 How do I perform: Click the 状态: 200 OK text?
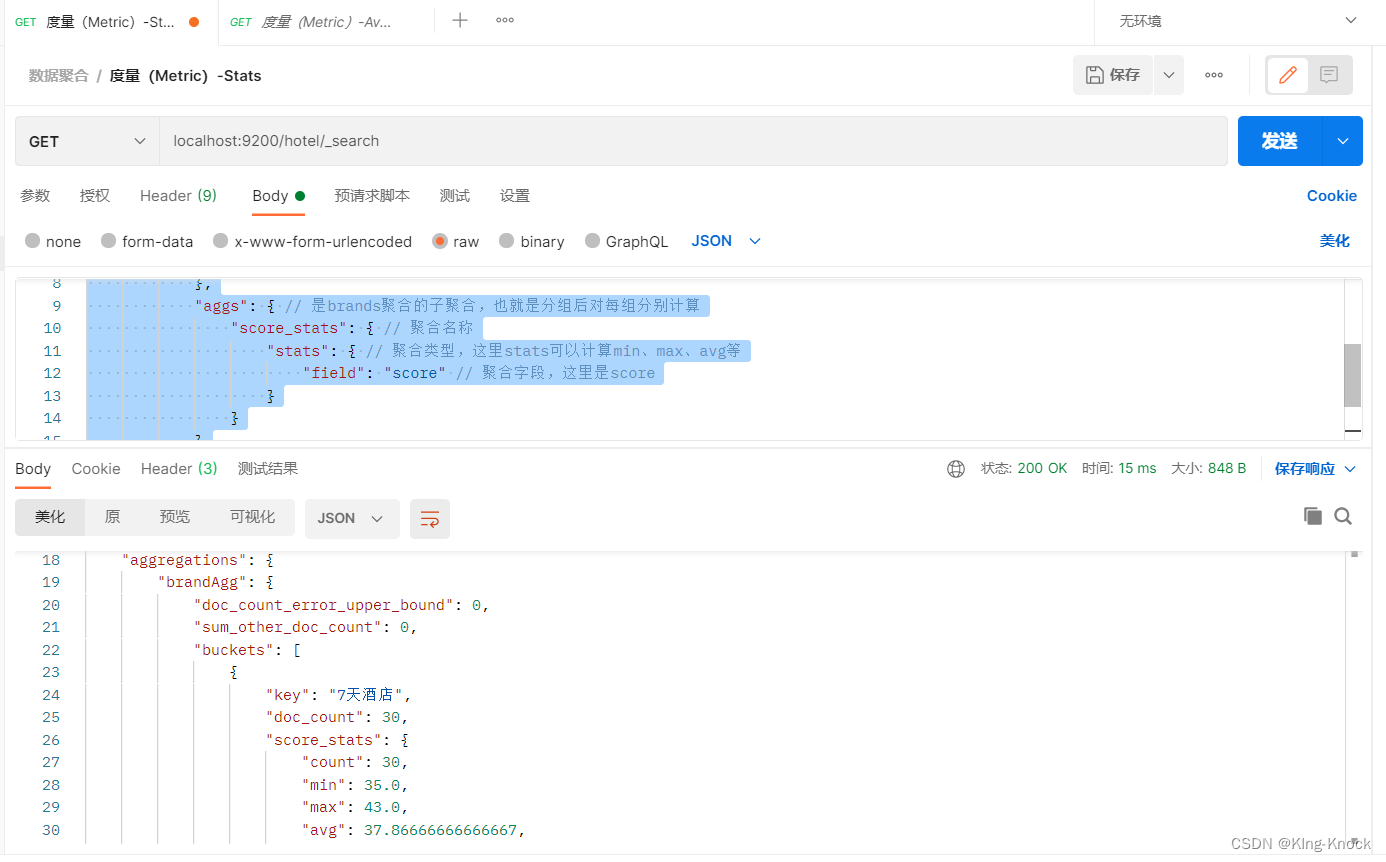[1024, 469]
